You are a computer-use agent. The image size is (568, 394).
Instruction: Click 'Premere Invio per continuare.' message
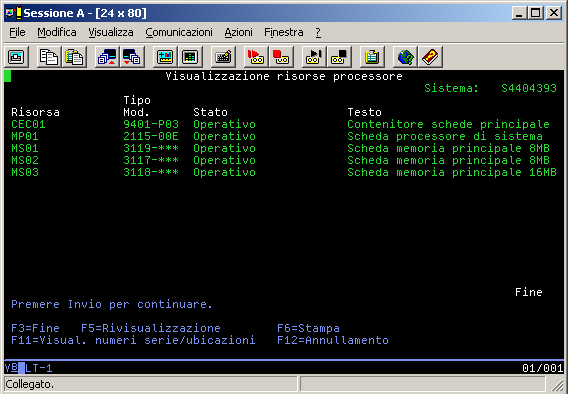[112, 304]
